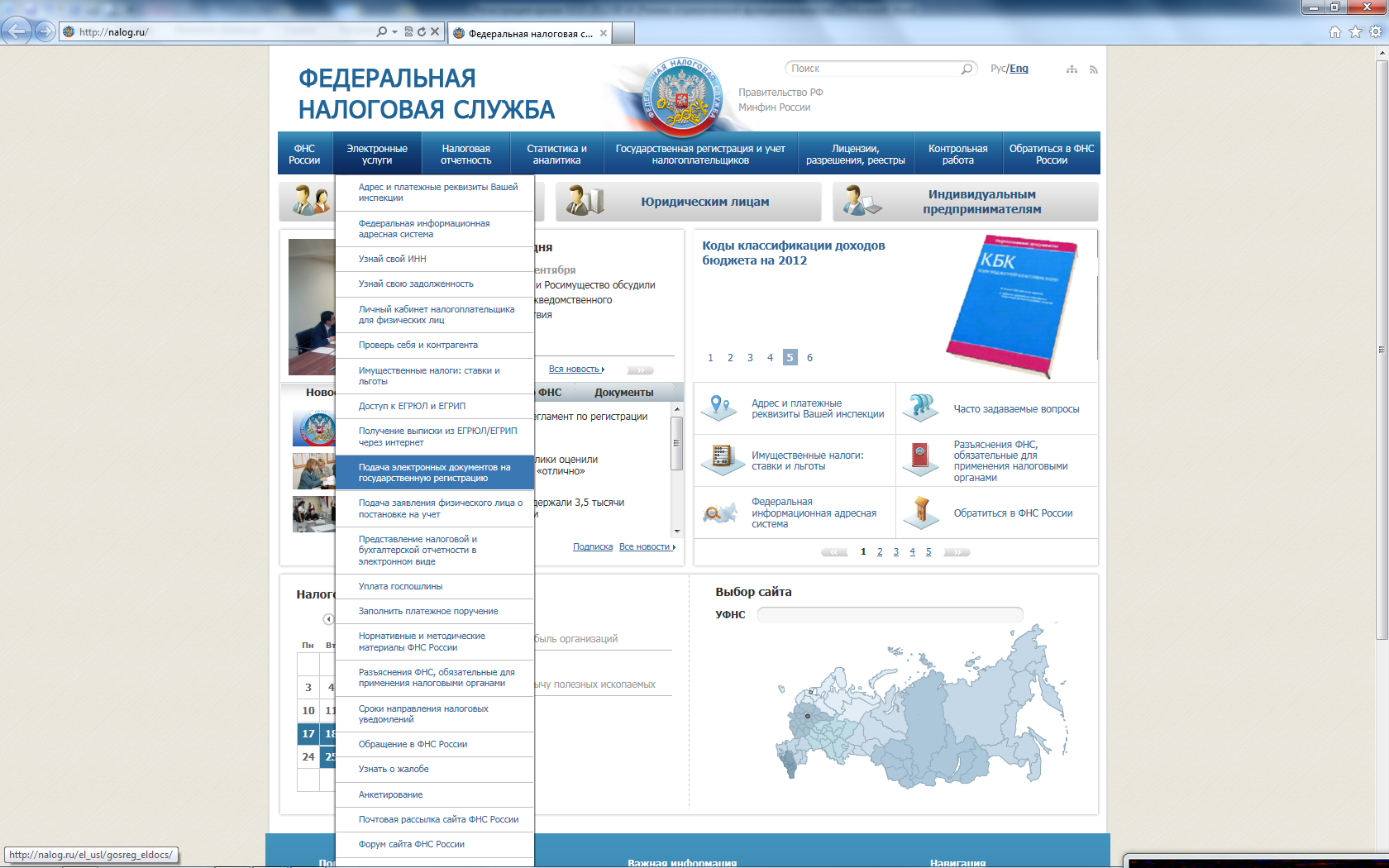Open Юридическим лицам section button

(688, 202)
